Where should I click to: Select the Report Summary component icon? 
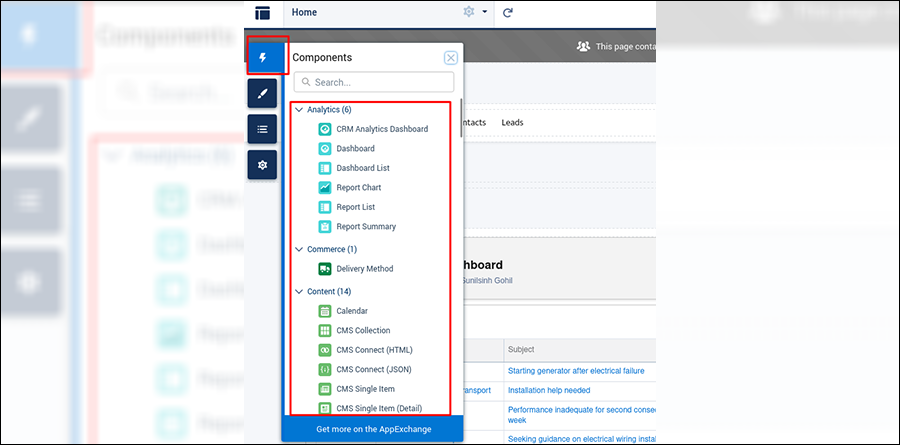tap(325, 226)
